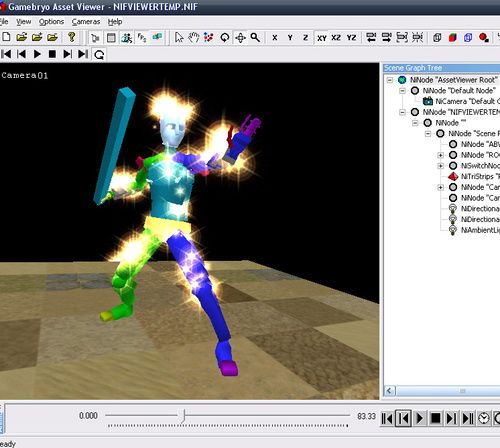Collapse the Default Node entry
Viewport: 500px width, 448px height.
click(402, 91)
